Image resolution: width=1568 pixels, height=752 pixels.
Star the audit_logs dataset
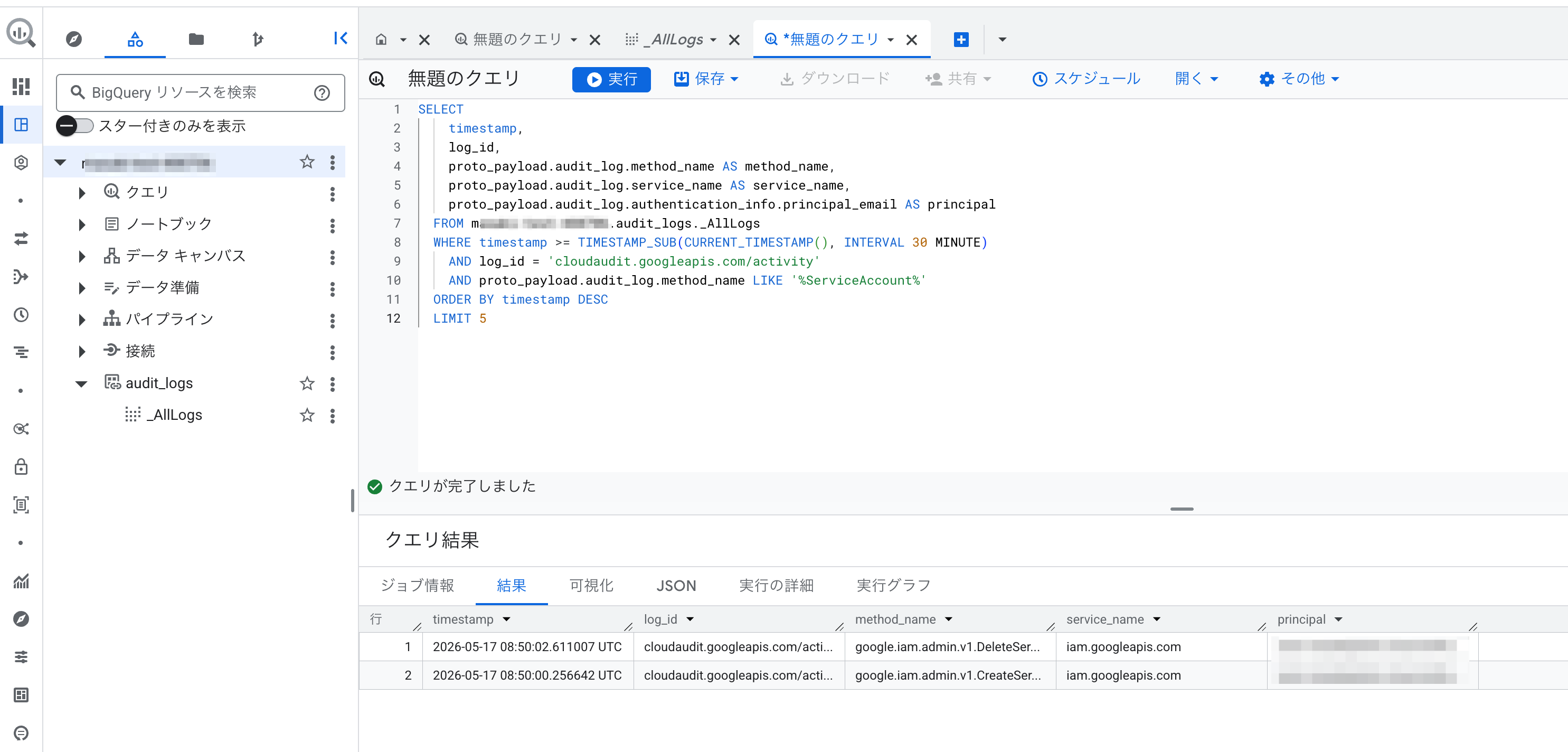(307, 383)
